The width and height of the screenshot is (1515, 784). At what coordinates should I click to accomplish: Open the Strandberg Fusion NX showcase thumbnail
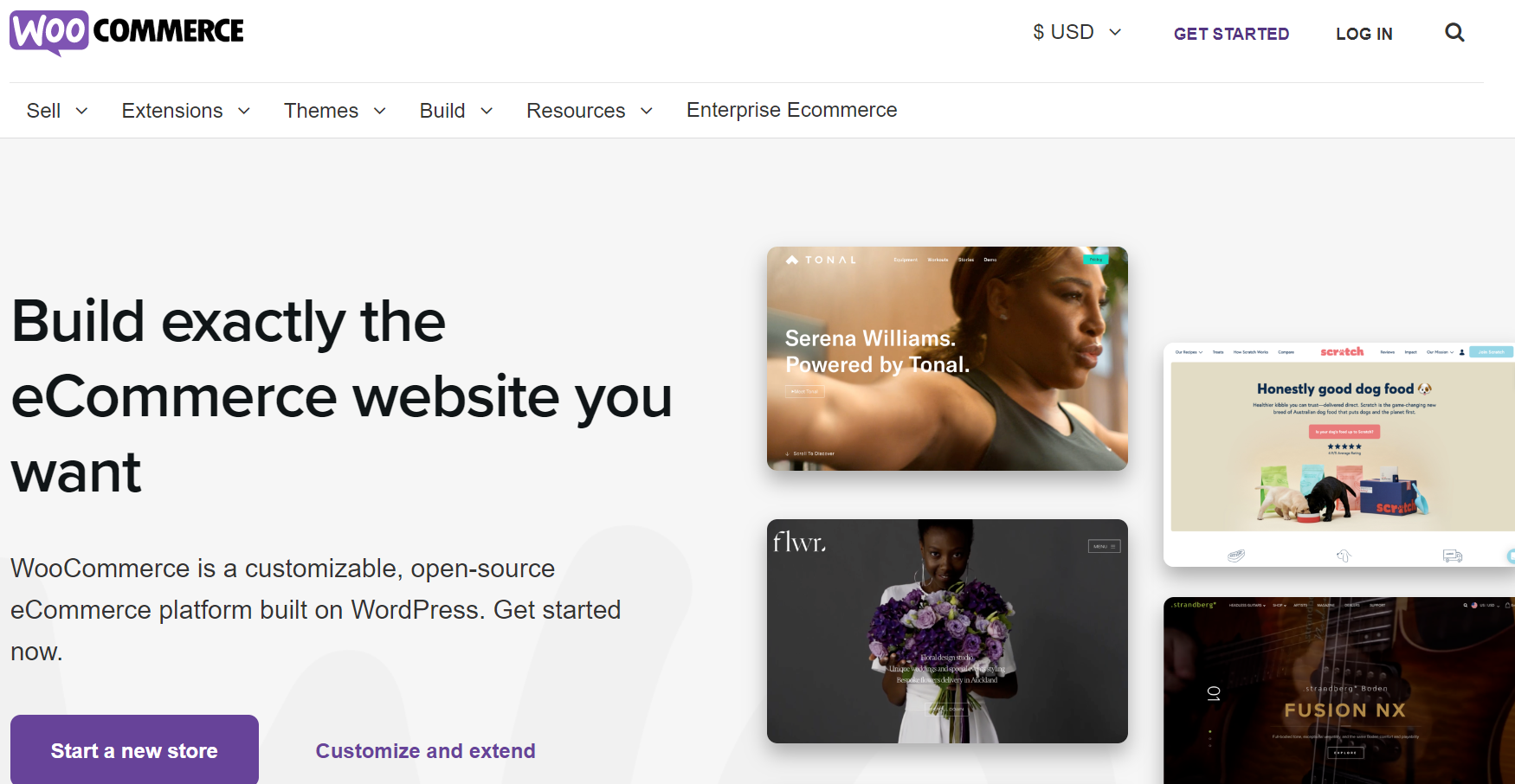(x=1339, y=691)
